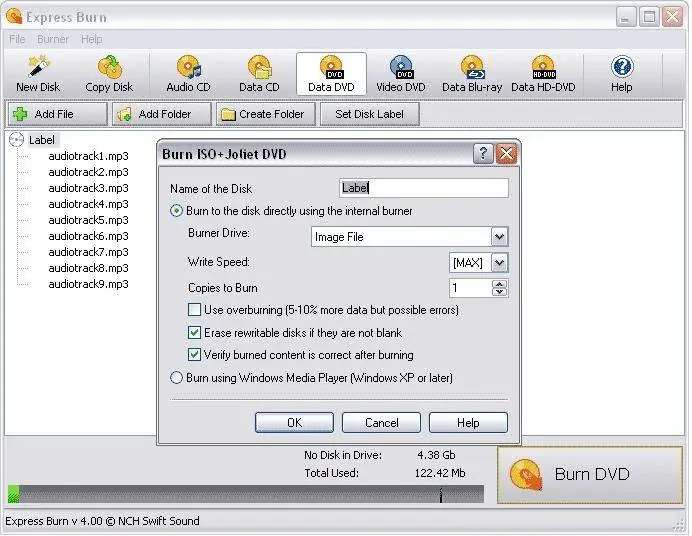Click Create Folder button
Screen dimensions: 692x536
(266, 114)
